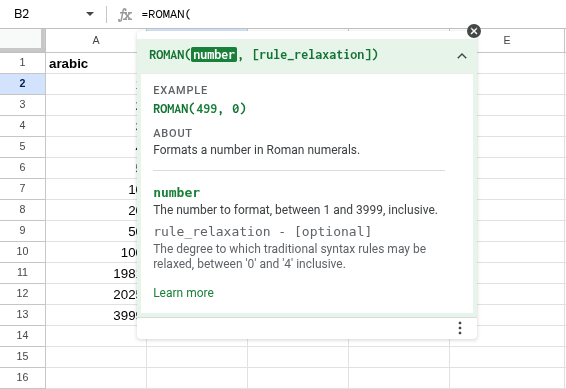Click the highlighted 'number' argument in syntax
The height and width of the screenshot is (389, 566).
coord(214,54)
